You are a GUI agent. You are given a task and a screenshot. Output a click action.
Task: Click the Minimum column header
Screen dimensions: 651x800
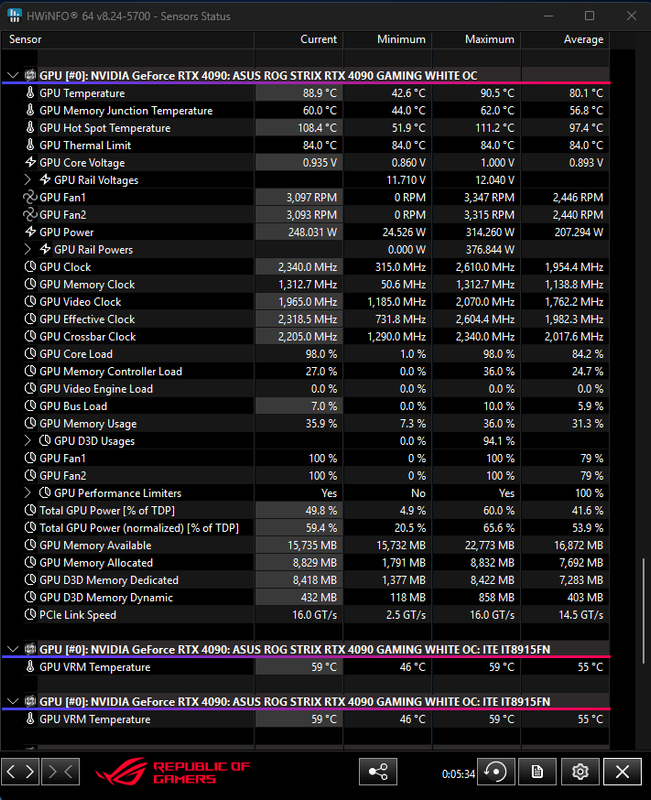(x=388, y=39)
